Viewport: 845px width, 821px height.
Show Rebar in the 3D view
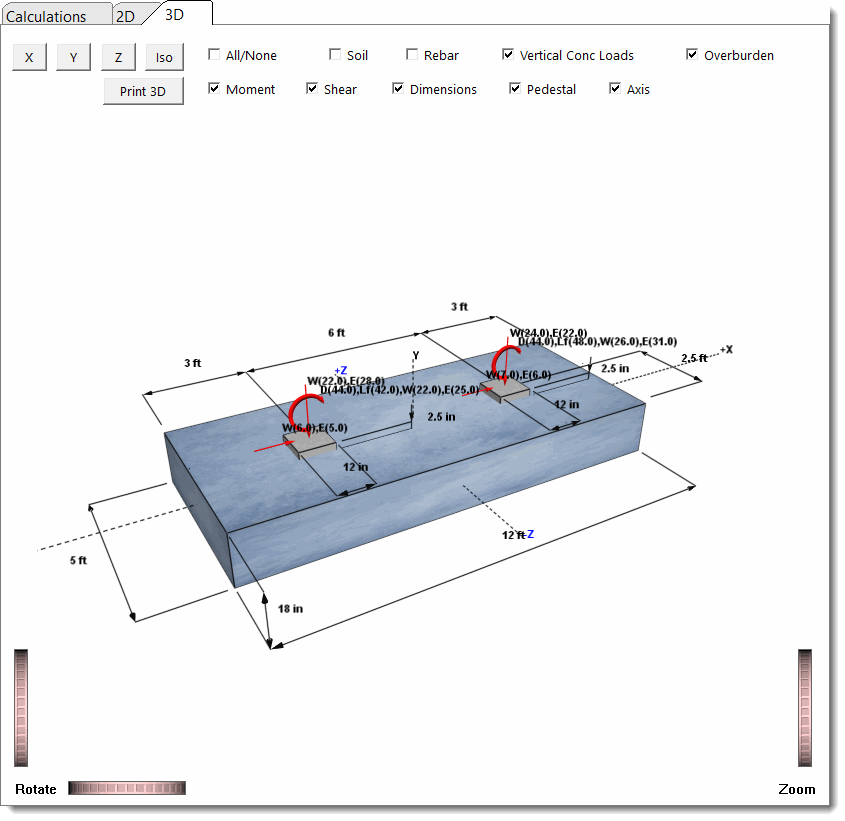click(412, 55)
